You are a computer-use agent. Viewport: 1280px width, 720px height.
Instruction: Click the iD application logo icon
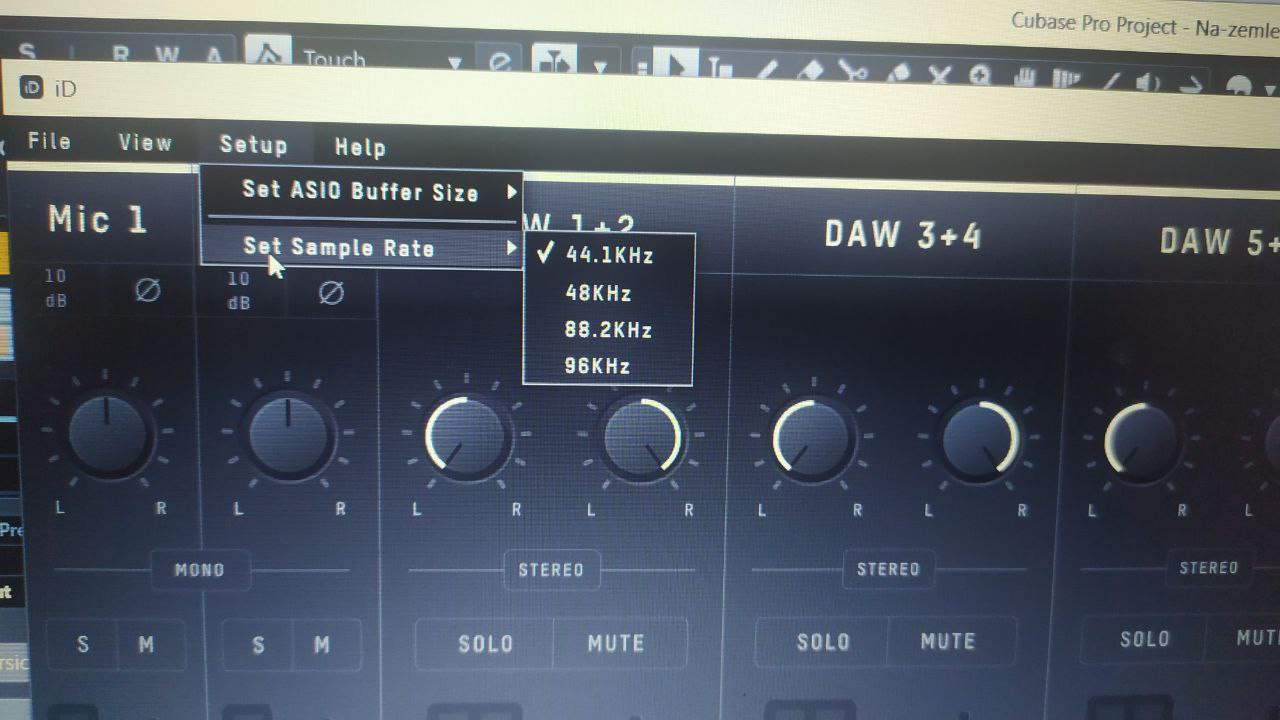click(31, 87)
